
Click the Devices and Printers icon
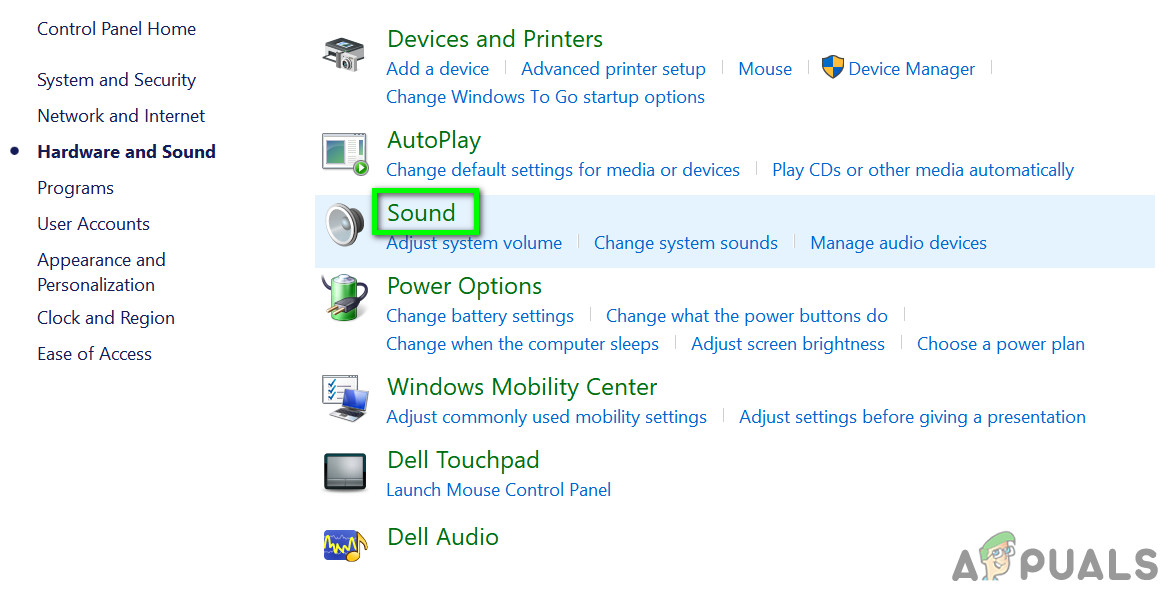tap(344, 53)
